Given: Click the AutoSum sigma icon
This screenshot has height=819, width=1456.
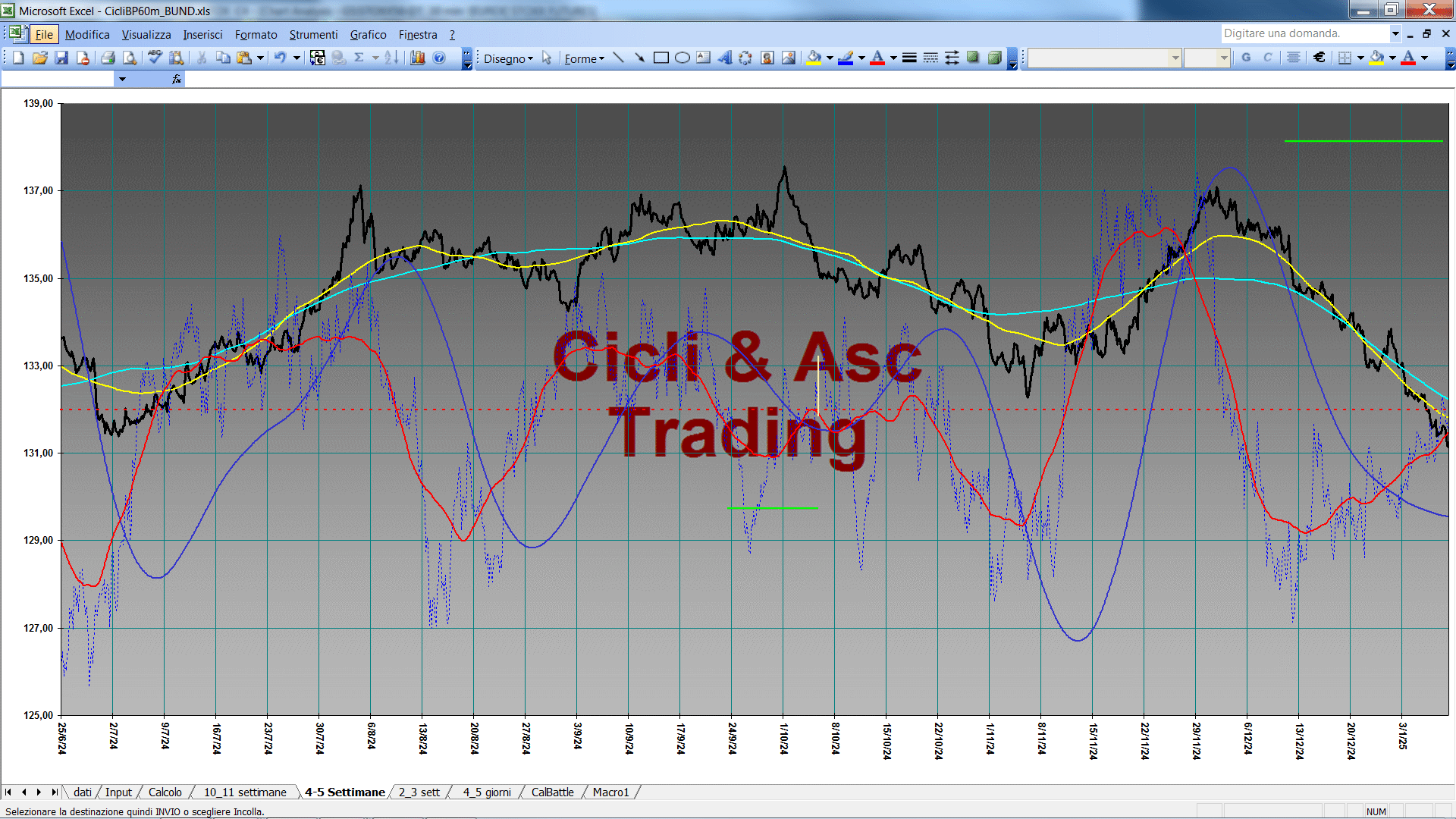Looking at the screenshot, I should (x=359, y=58).
